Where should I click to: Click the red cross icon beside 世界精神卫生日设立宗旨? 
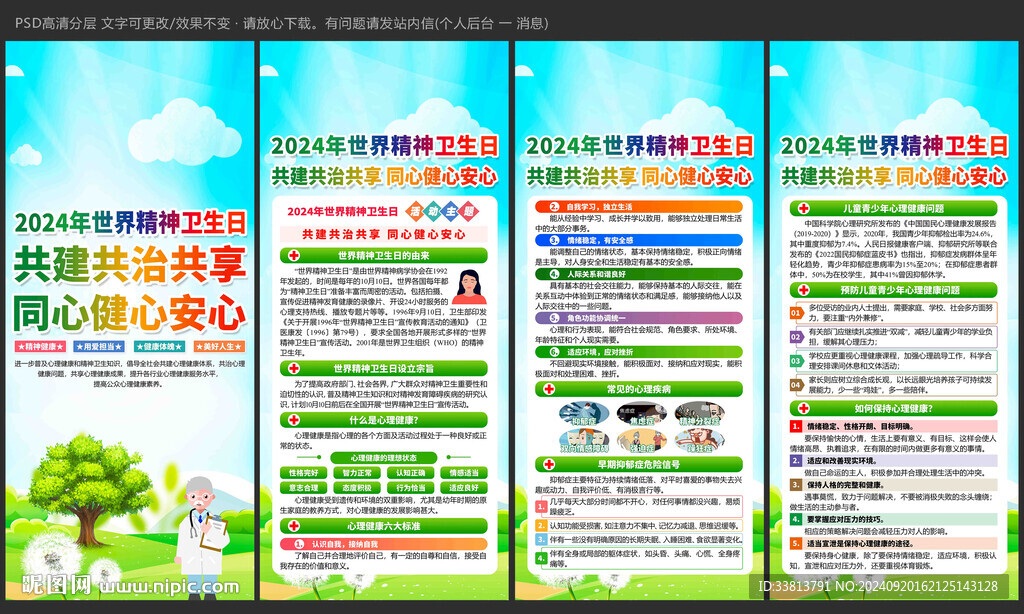click(294, 368)
